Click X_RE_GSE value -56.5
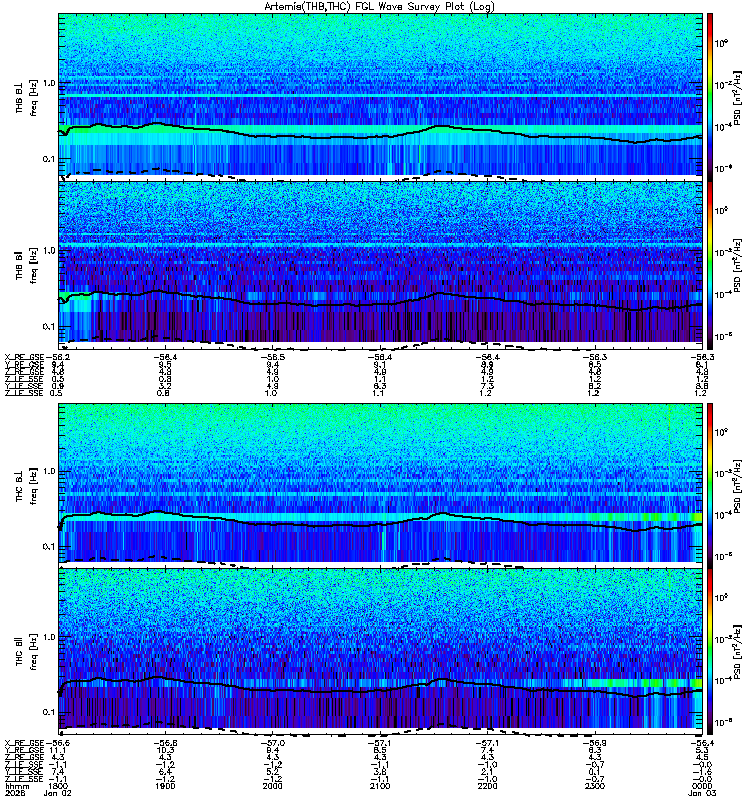 (273, 357)
